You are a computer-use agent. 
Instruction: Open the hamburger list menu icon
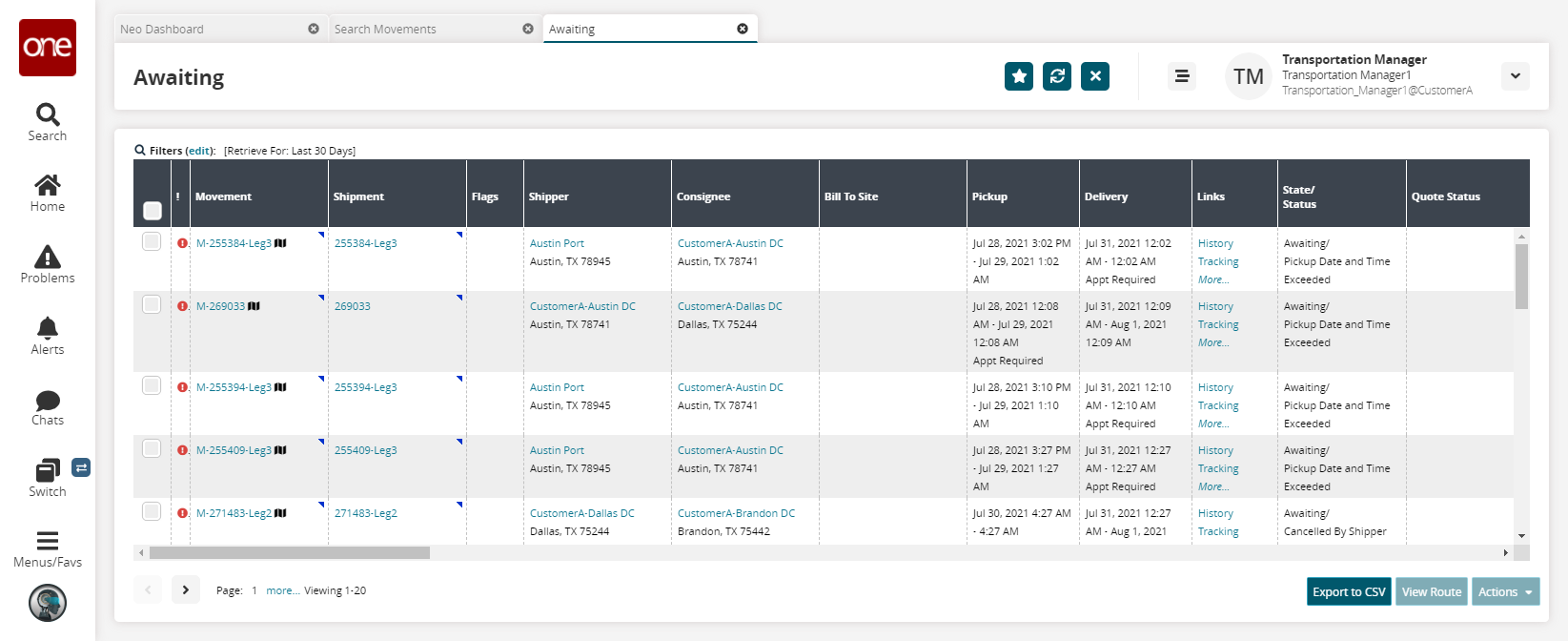1182,76
